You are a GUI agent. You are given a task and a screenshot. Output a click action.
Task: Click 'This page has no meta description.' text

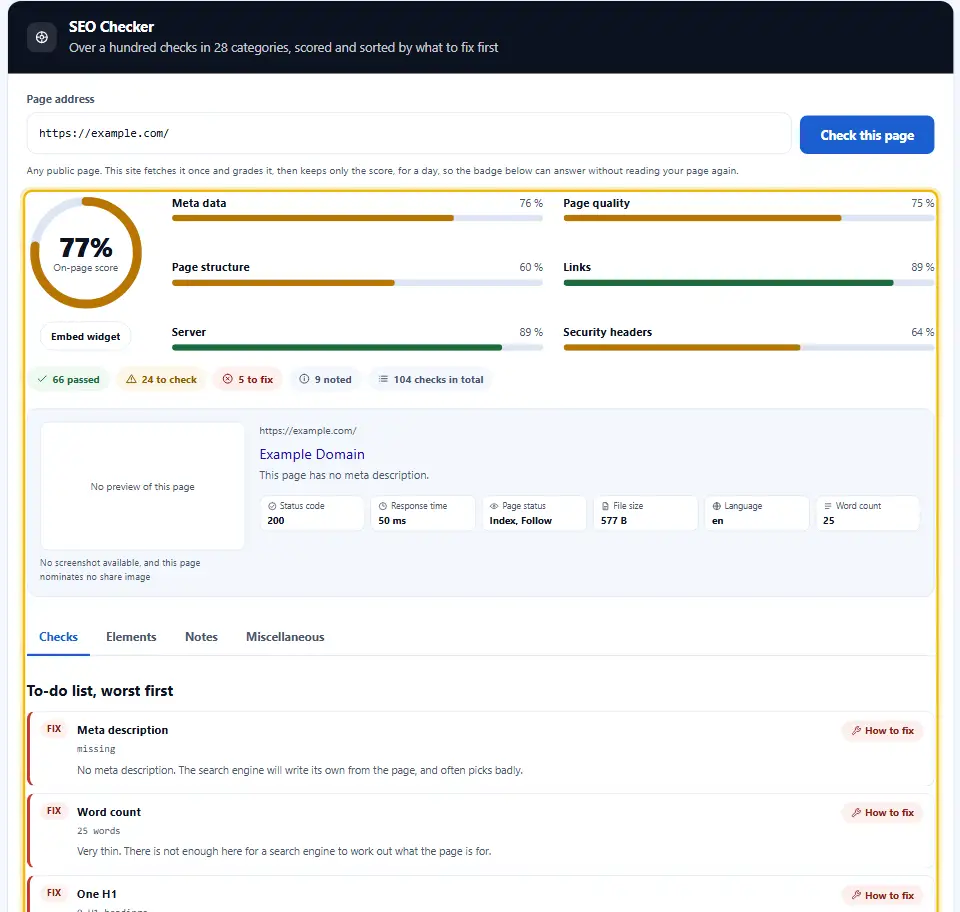coord(344,476)
